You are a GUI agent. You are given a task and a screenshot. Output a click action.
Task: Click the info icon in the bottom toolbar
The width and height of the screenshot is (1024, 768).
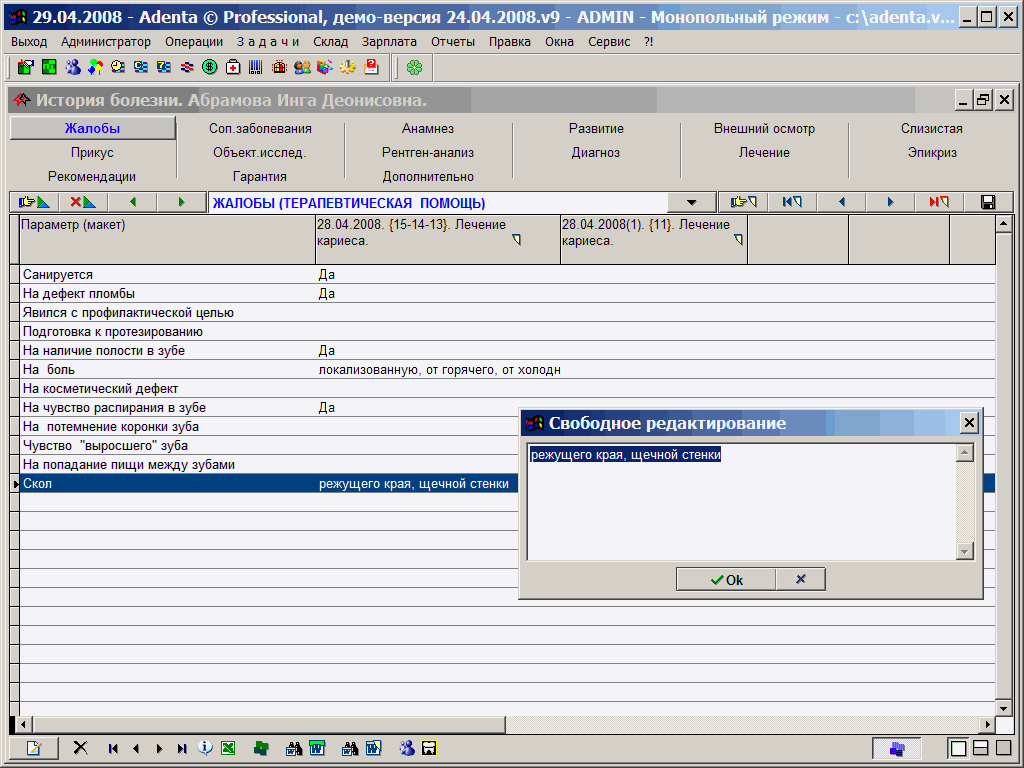tap(205, 748)
